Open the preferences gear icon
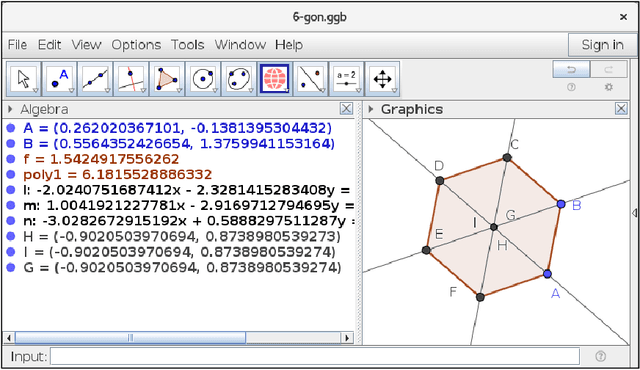Image resolution: width=640 pixels, height=370 pixels. [609, 87]
